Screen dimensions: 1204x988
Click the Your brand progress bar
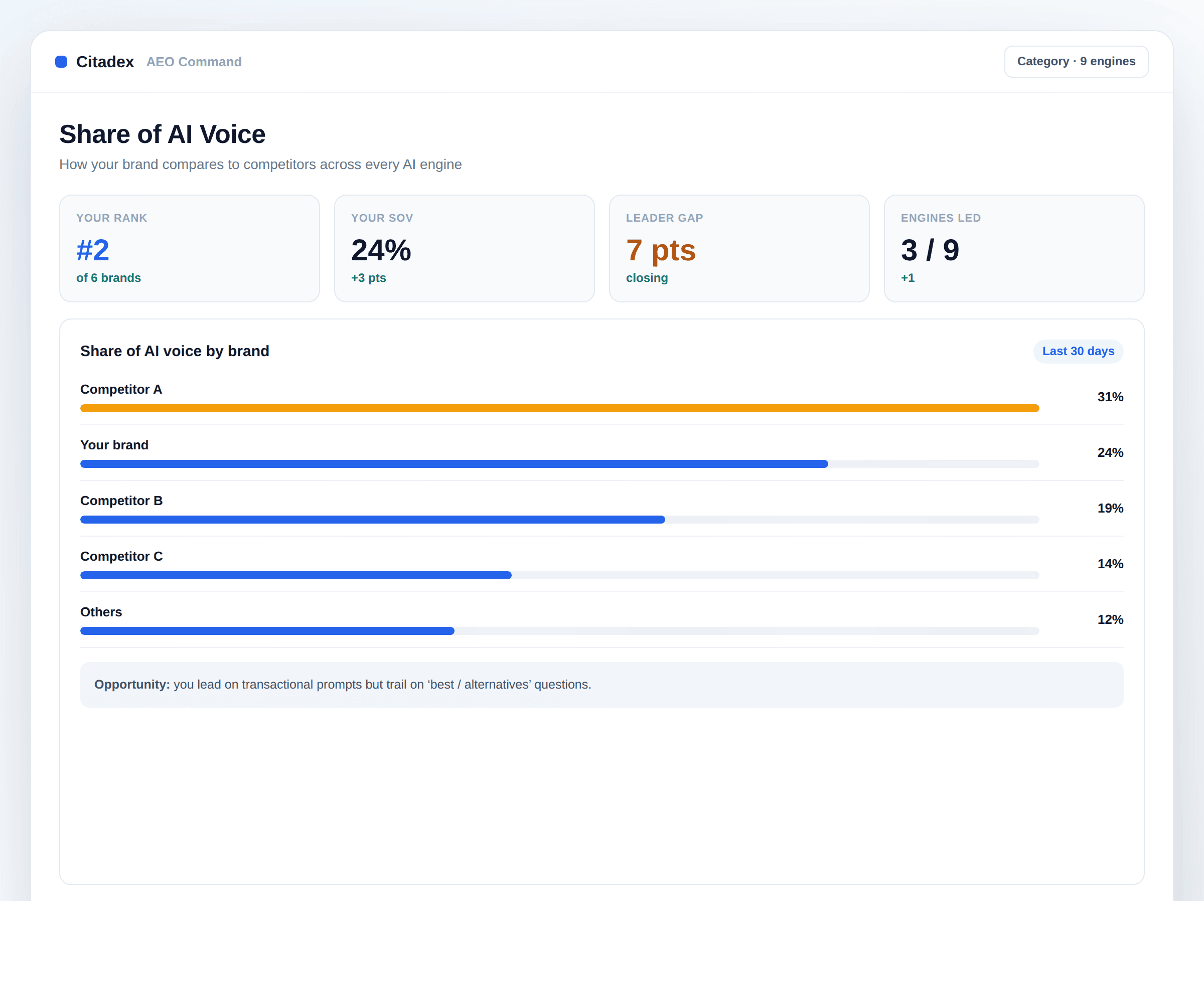[559, 464]
